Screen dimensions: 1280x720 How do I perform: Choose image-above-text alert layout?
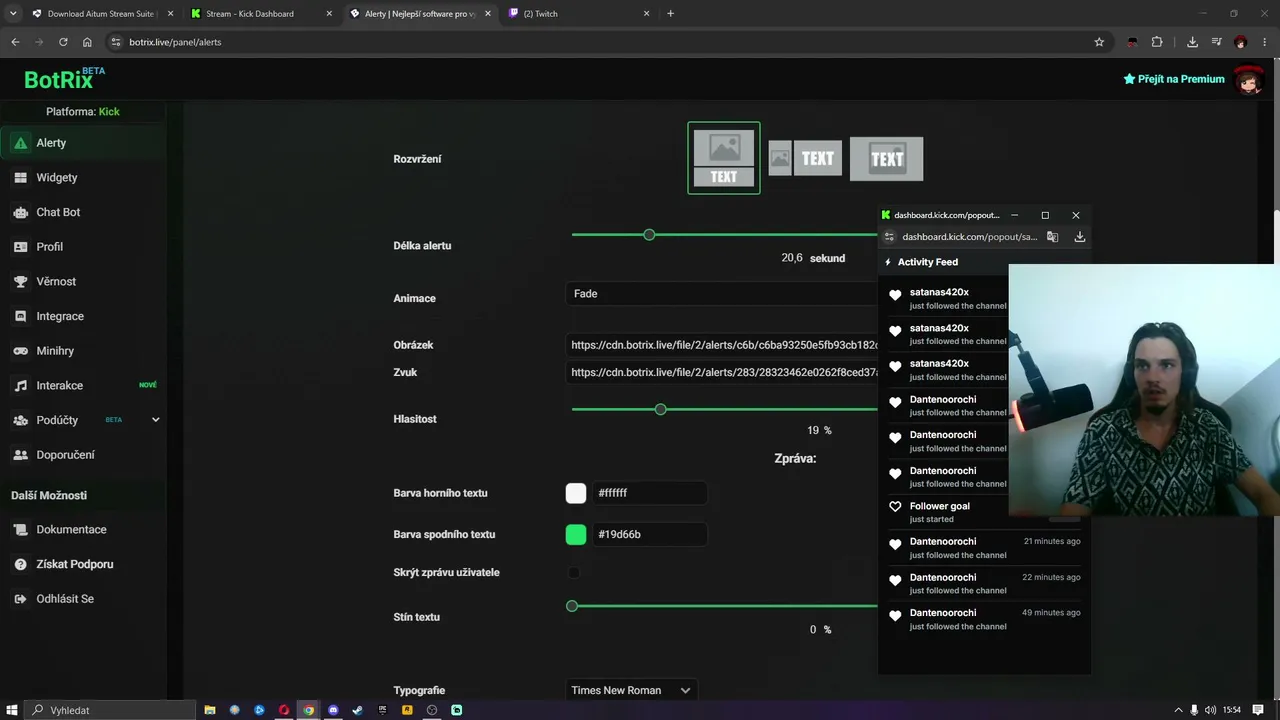(x=724, y=158)
